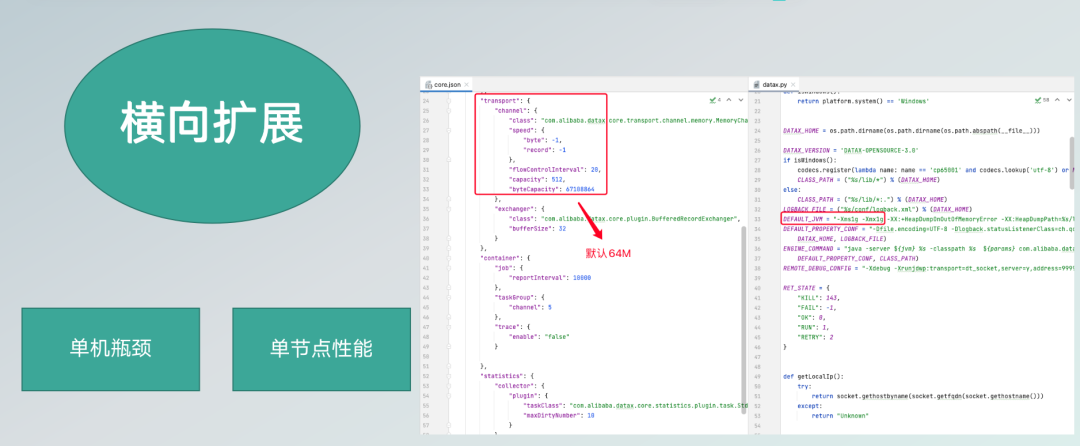Image resolution: width=1080 pixels, height=446 pixels.
Task: Close the core.json tab
Action: 466,84
